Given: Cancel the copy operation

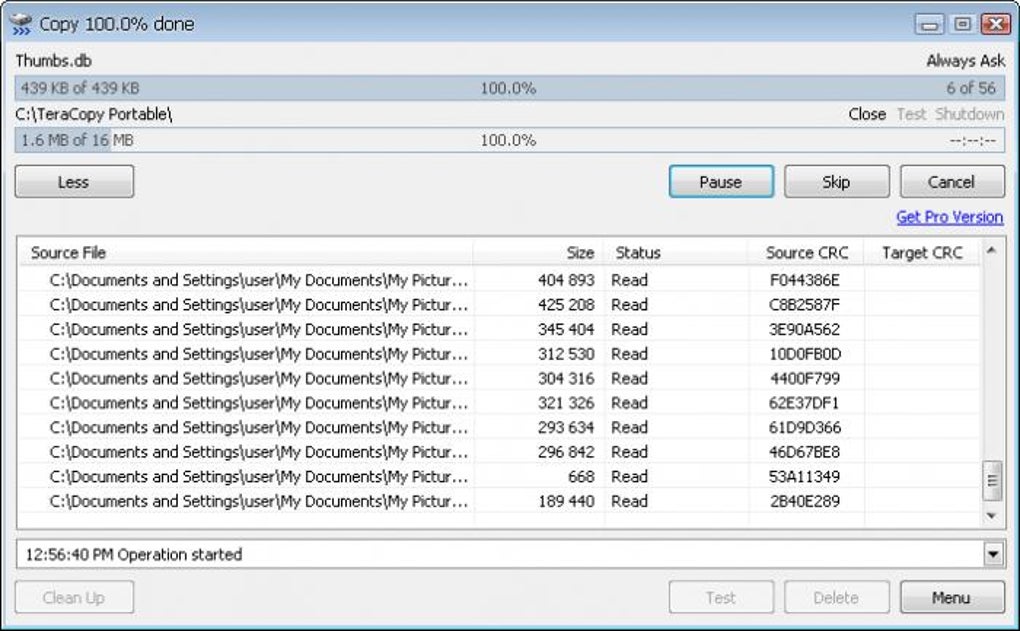Looking at the screenshot, I should pyautogui.click(x=952, y=181).
